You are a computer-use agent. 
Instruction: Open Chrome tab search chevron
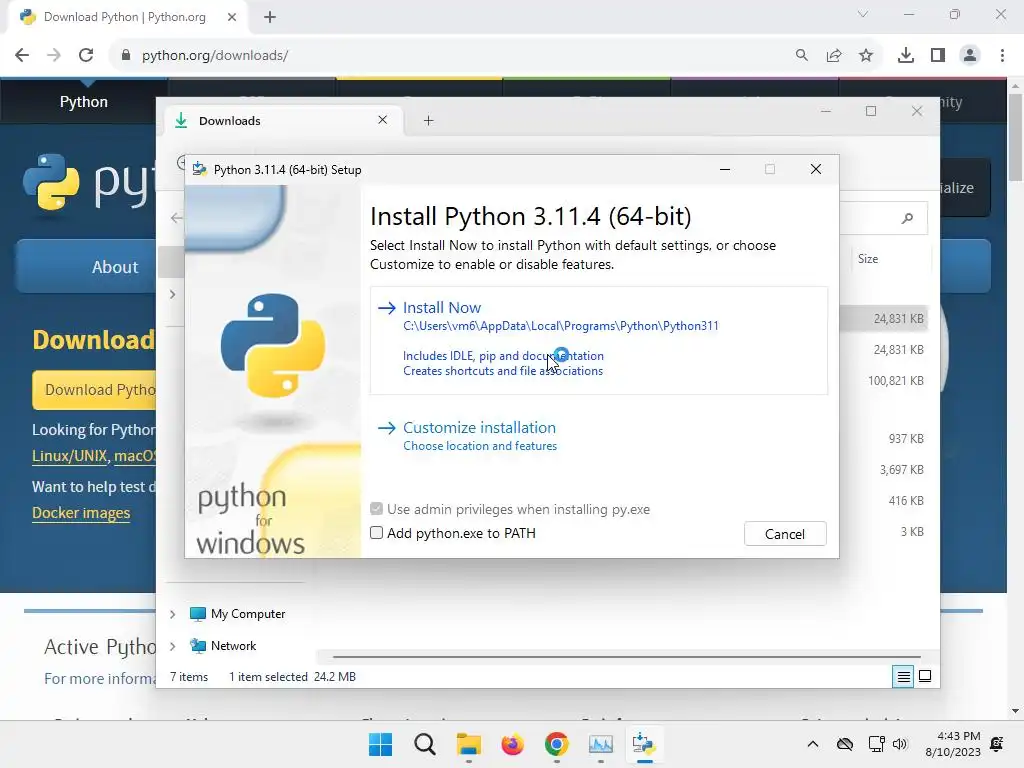point(863,14)
